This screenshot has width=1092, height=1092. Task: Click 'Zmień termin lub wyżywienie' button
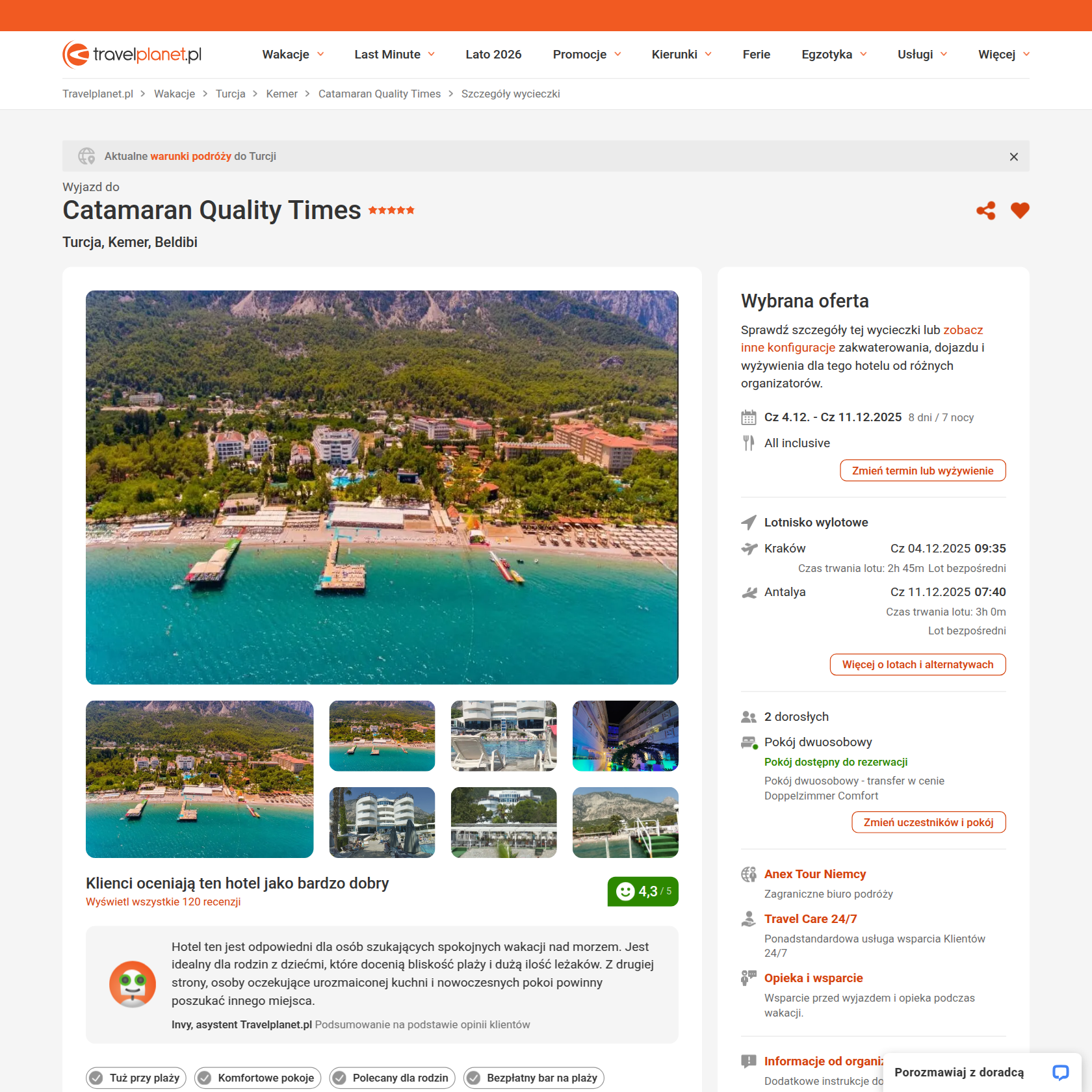tap(922, 471)
